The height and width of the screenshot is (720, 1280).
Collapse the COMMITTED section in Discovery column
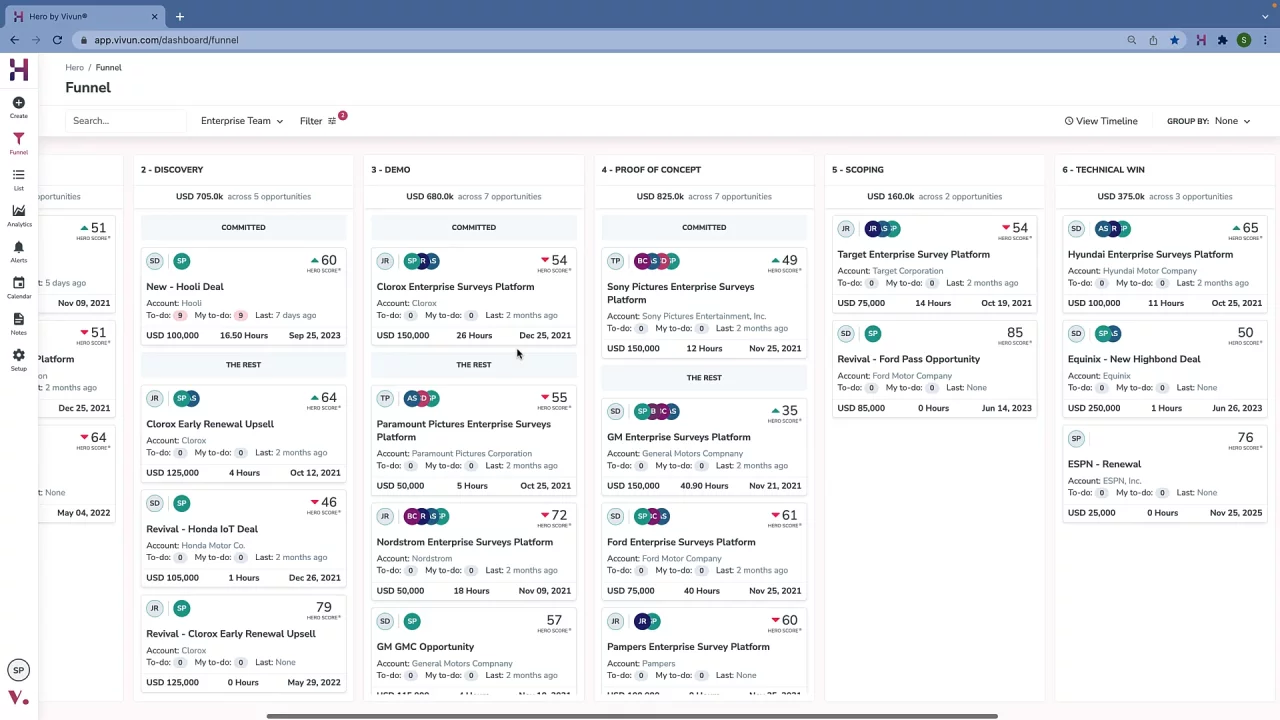[x=243, y=227]
